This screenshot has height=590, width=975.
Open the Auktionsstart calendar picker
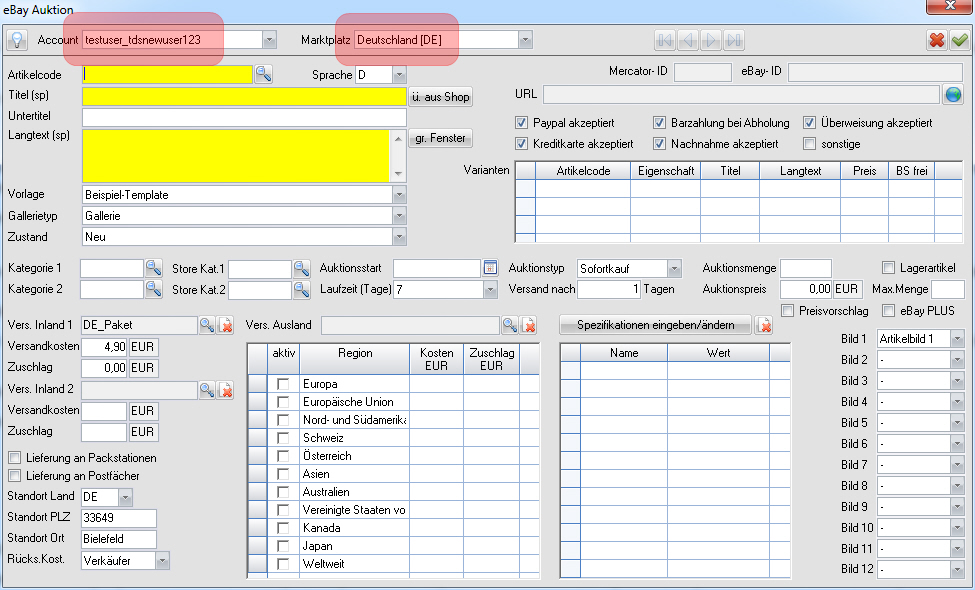[x=491, y=268]
